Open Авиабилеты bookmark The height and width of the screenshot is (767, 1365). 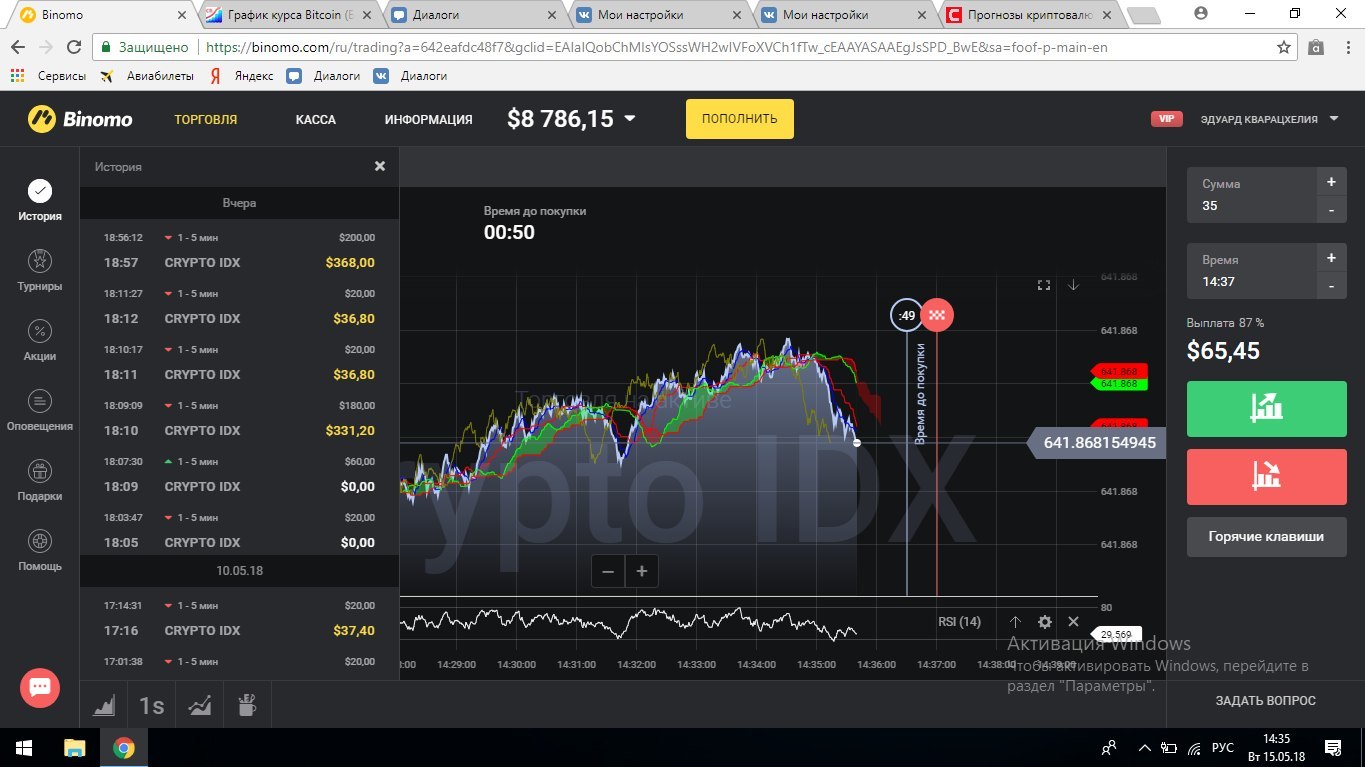click(x=146, y=75)
